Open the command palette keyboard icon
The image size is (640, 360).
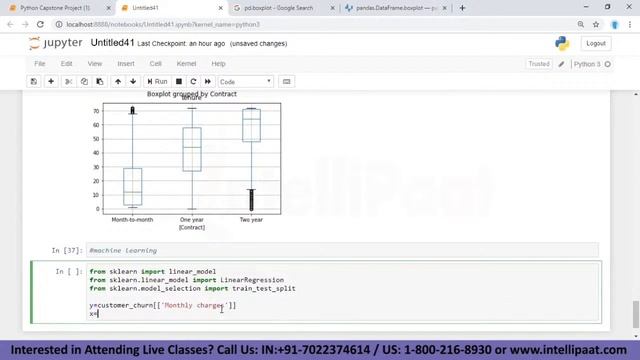click(x=287, y=82)
